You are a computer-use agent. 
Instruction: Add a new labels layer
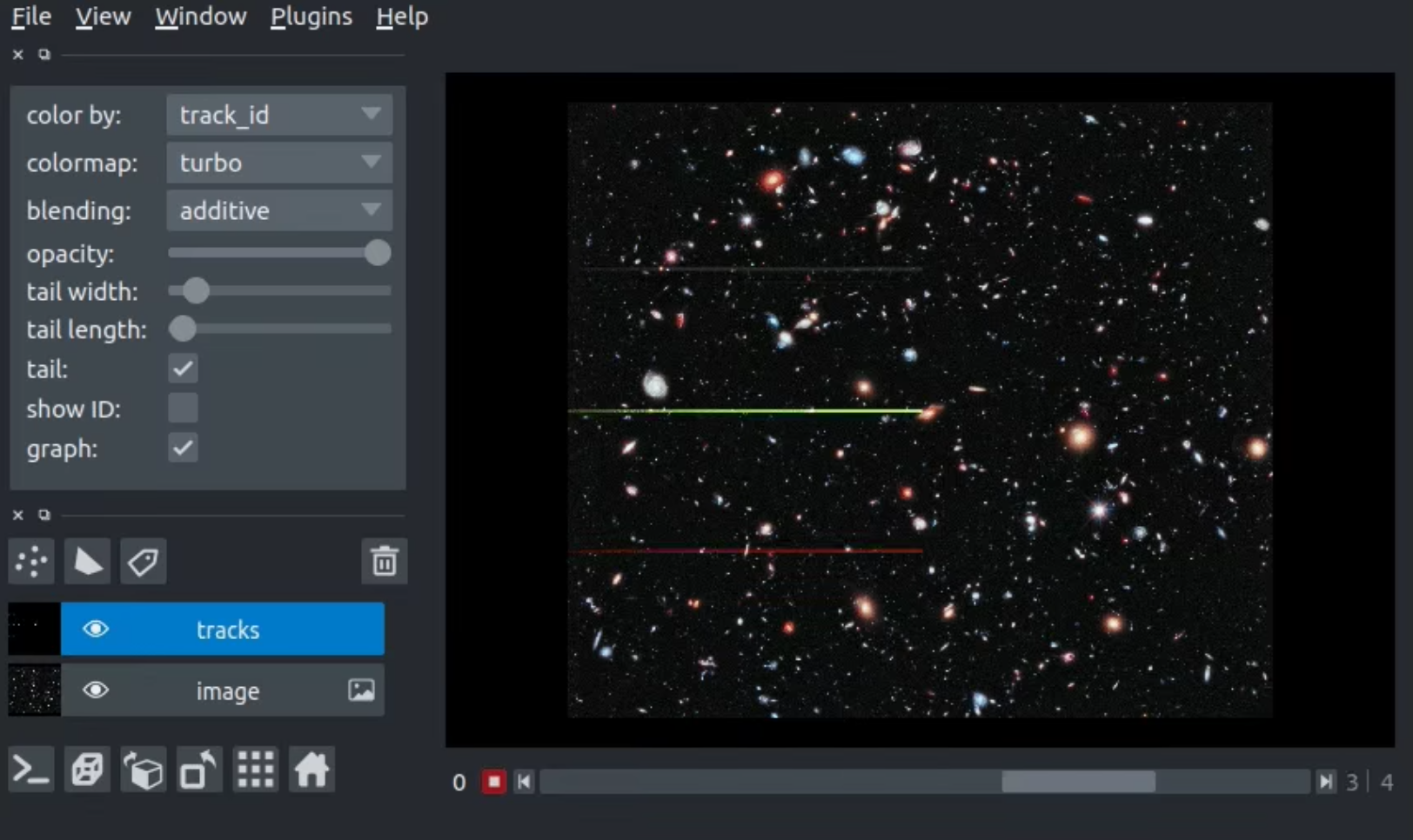click(143, 562)
